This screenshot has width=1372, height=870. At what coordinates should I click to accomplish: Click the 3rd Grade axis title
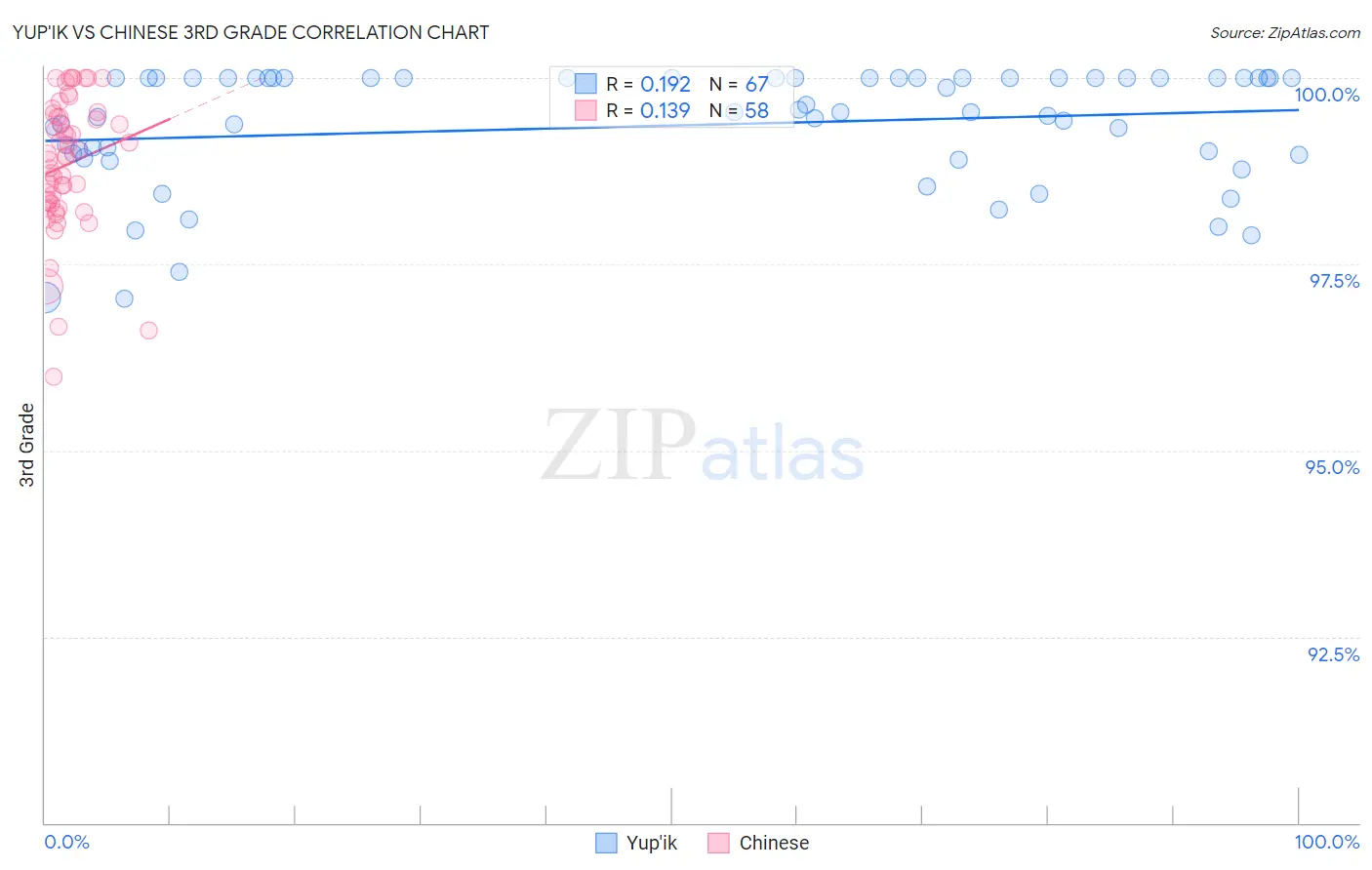click(x=26, y=445)
